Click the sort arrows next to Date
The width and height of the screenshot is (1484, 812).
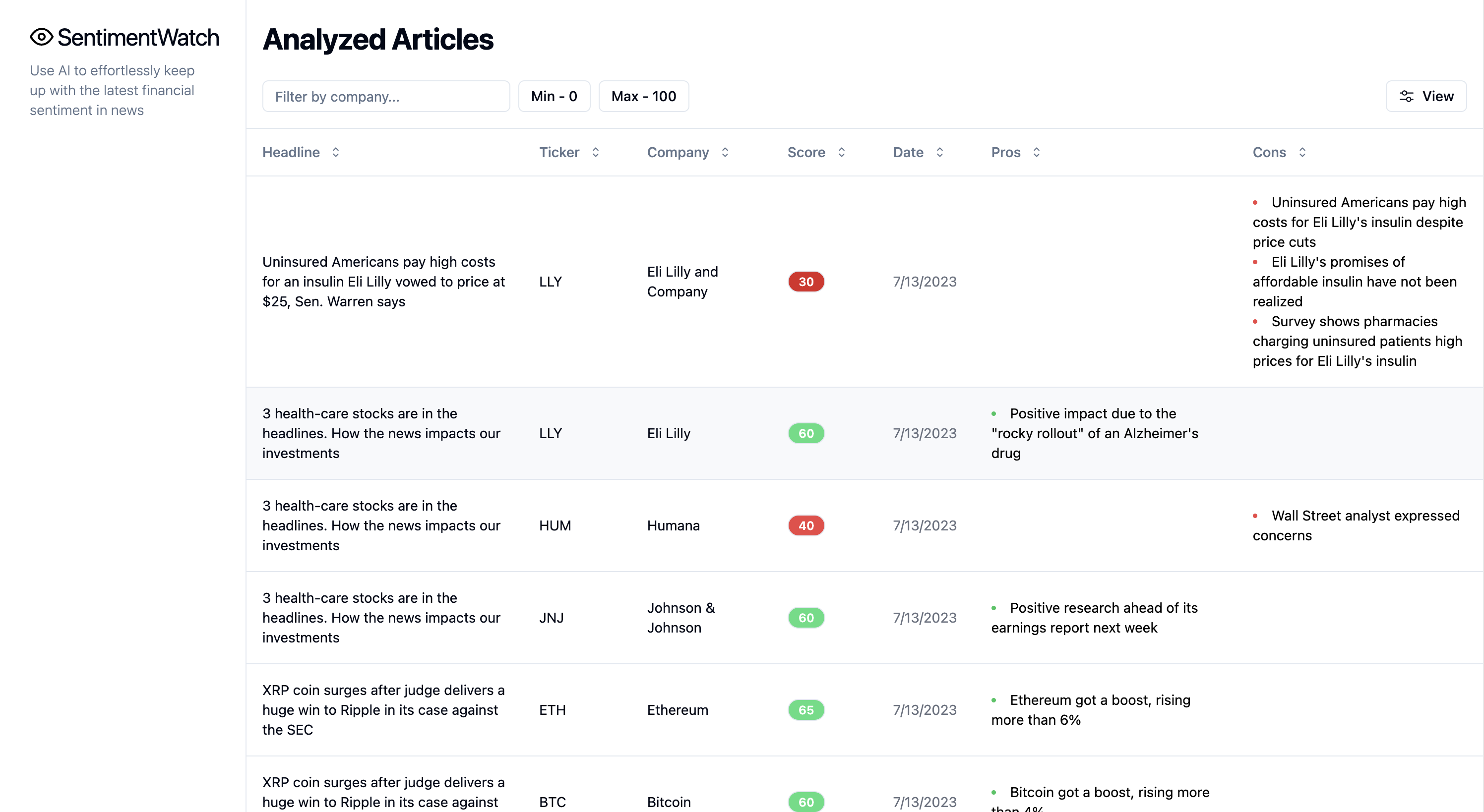pyautogui.click(x=939, y=152)
